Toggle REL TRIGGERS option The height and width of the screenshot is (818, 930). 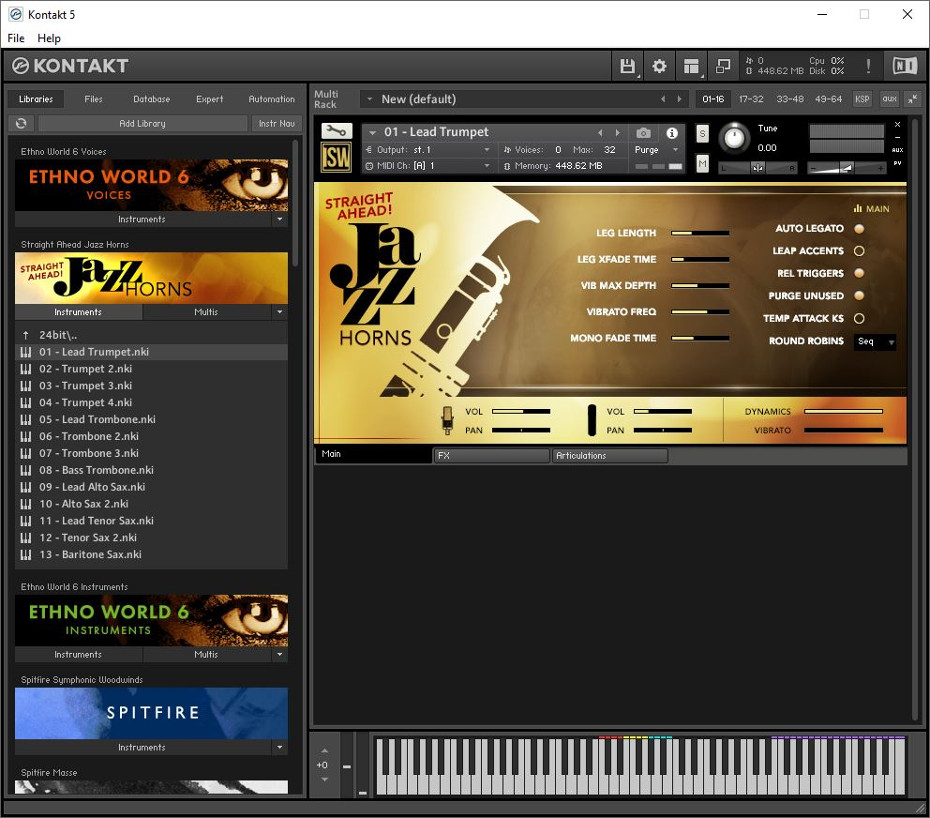(x=859, y=273)
